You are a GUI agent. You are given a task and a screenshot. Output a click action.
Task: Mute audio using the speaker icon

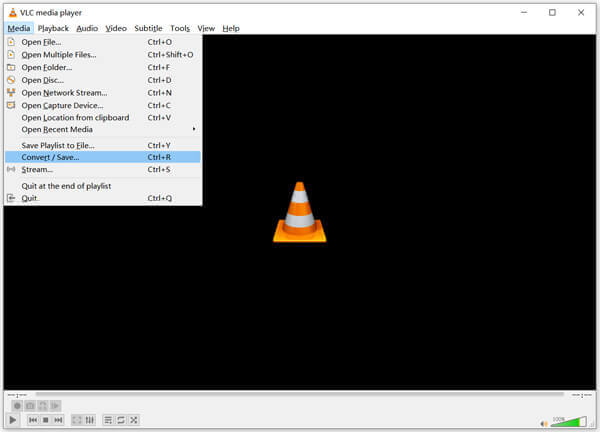pyautogui.click(x=544, y=423)
